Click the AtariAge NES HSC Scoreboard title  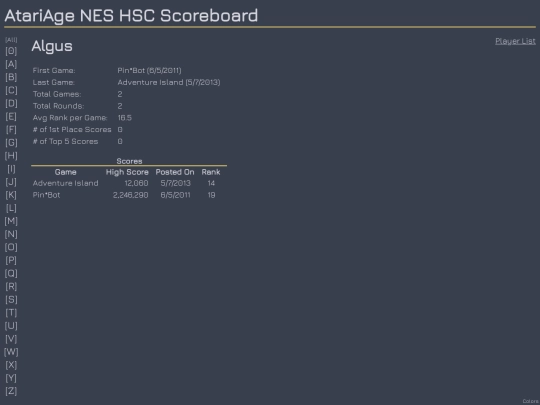(x=131, y=16)
